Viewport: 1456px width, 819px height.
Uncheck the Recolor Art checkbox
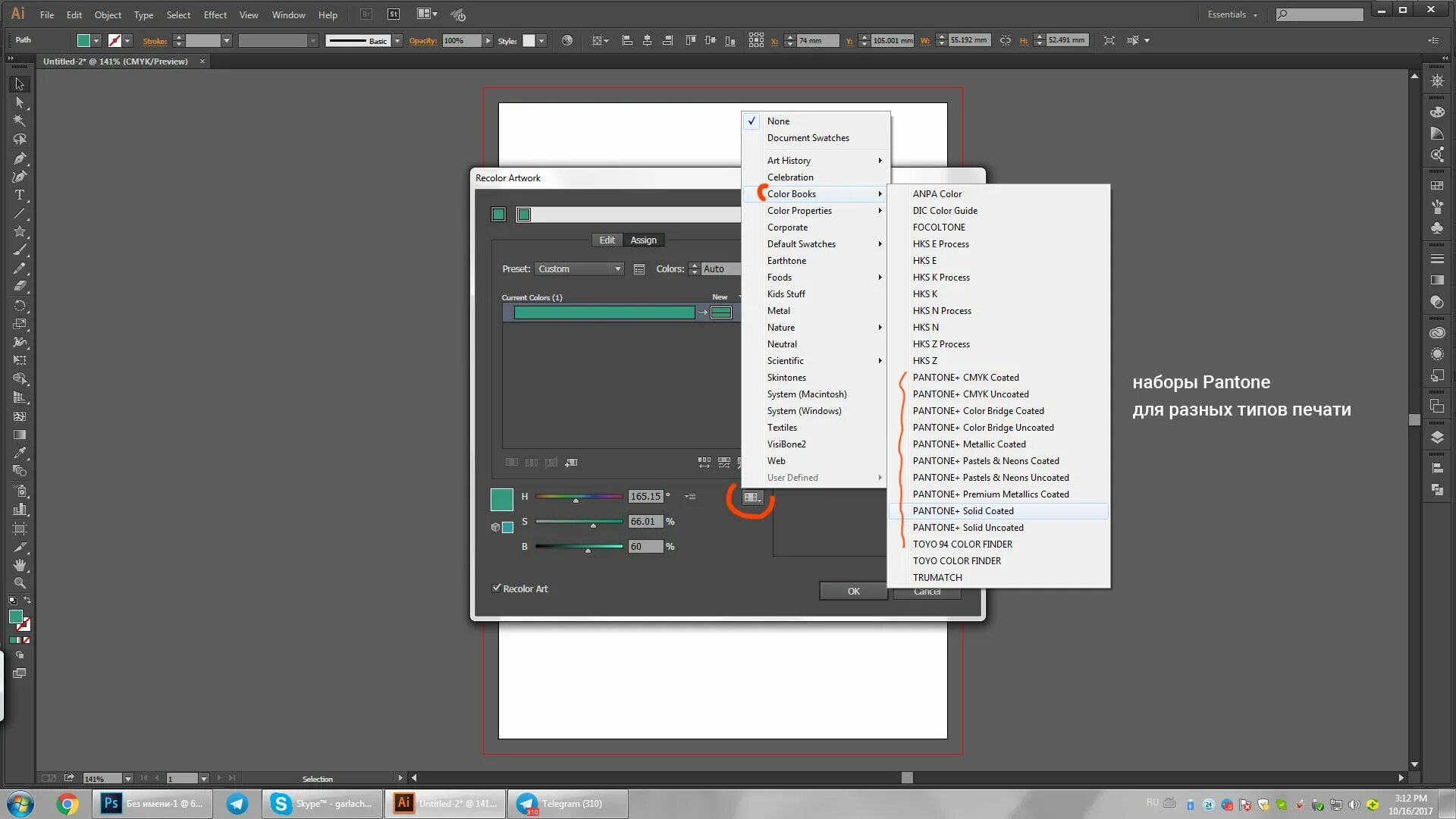tap(497, 588)
